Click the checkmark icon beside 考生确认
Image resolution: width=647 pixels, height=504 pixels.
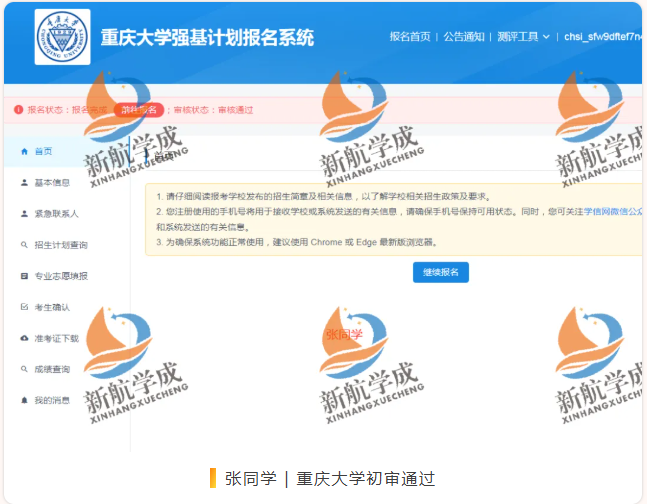[x=24, y=307]
